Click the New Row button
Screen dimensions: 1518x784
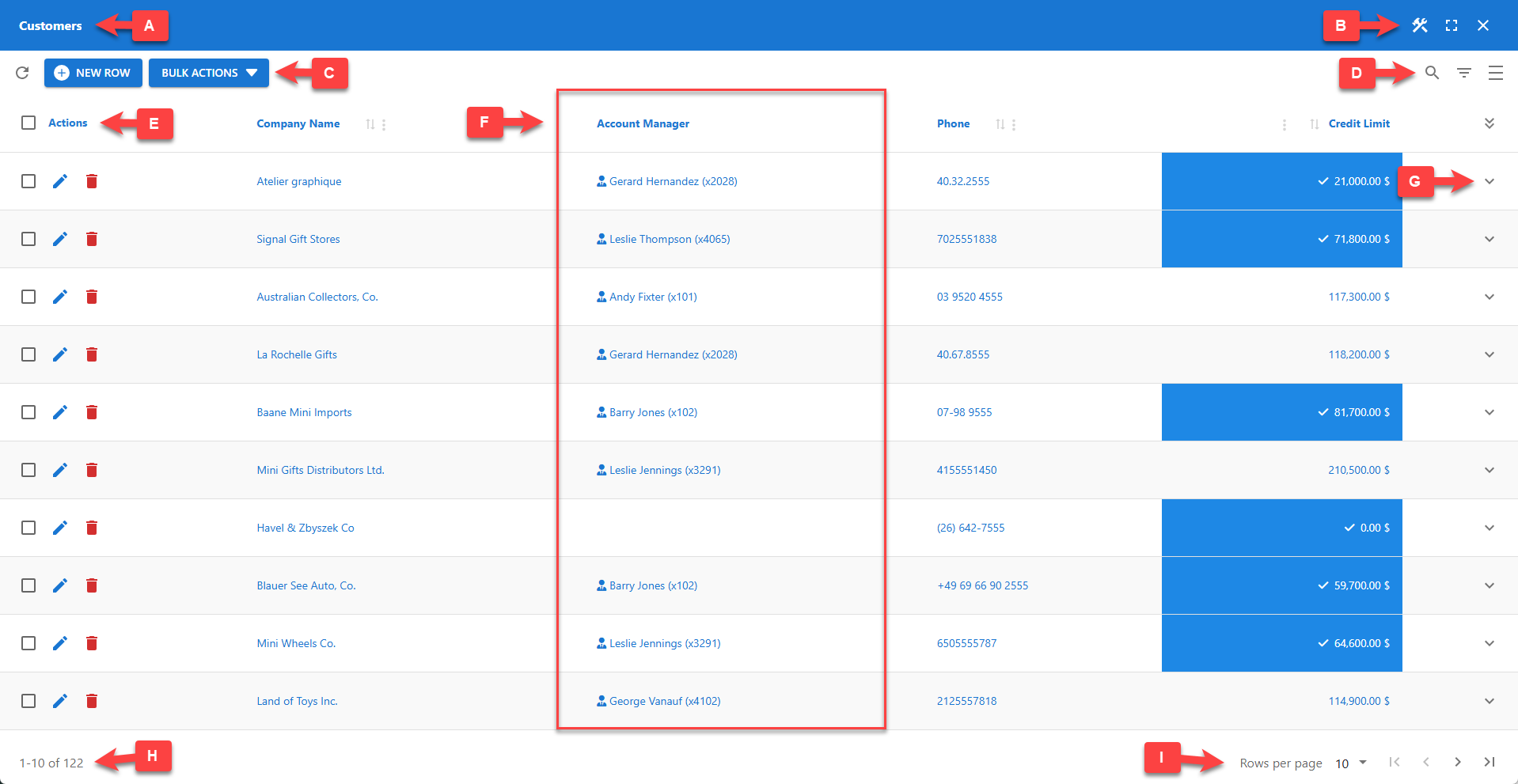93,72
